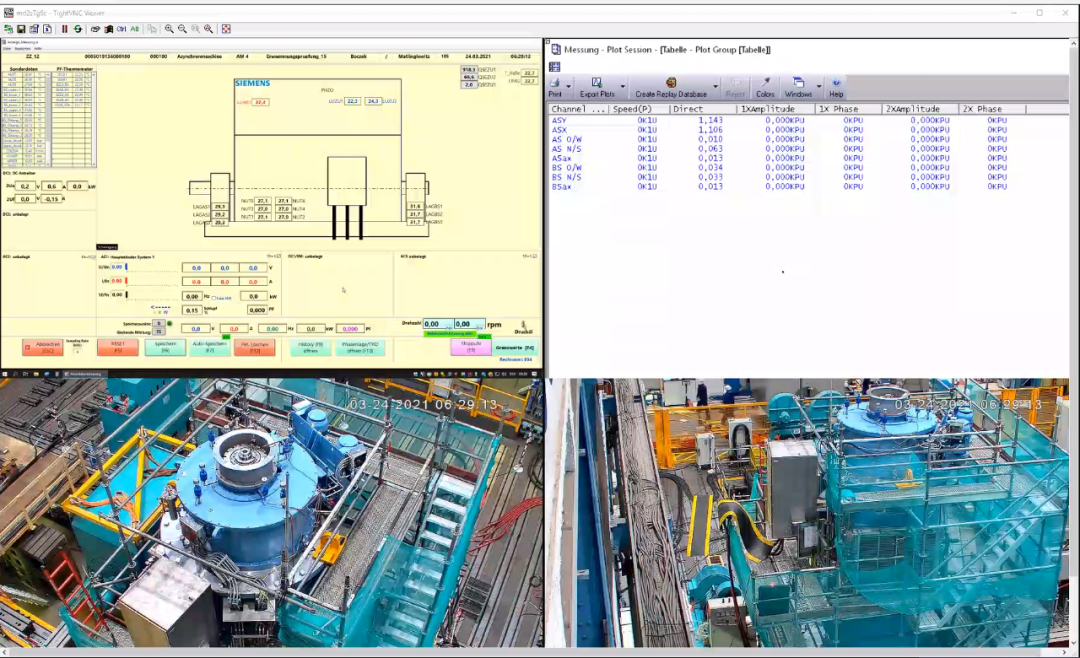This screenshot has width=1080, height=658.
Task: Open the Windows dropdown arrow
Action: click(818, 87)
